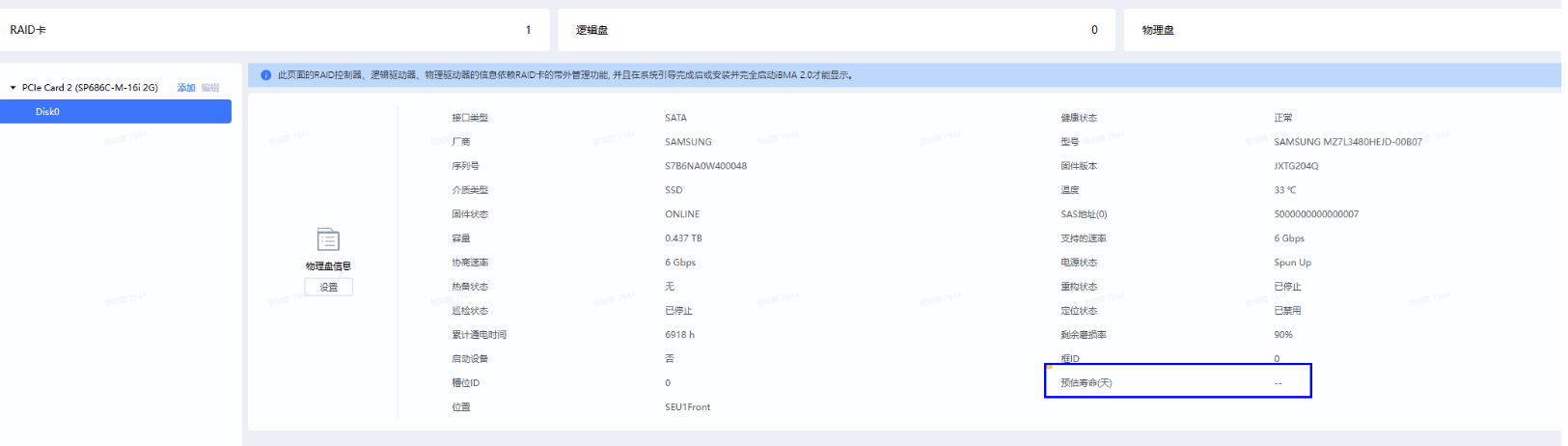Click the 添加 link beside PCIe Card 2
Screen dimensions: 1568x446
(x=186, y=88)
